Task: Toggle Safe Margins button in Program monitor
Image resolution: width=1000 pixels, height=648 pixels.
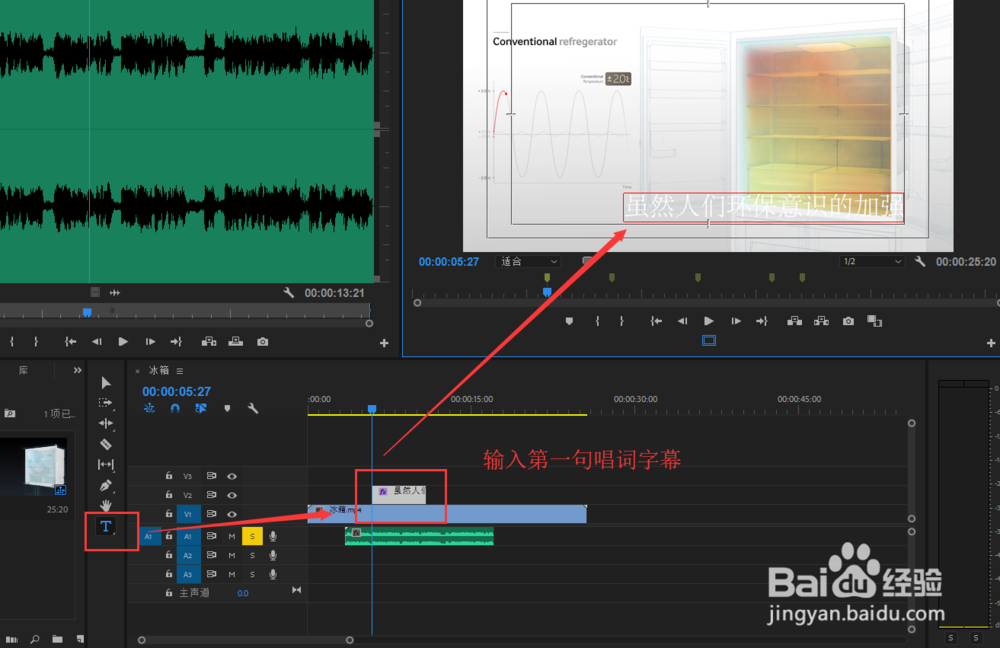Action: pyautogui.click(x=709, y=341)
